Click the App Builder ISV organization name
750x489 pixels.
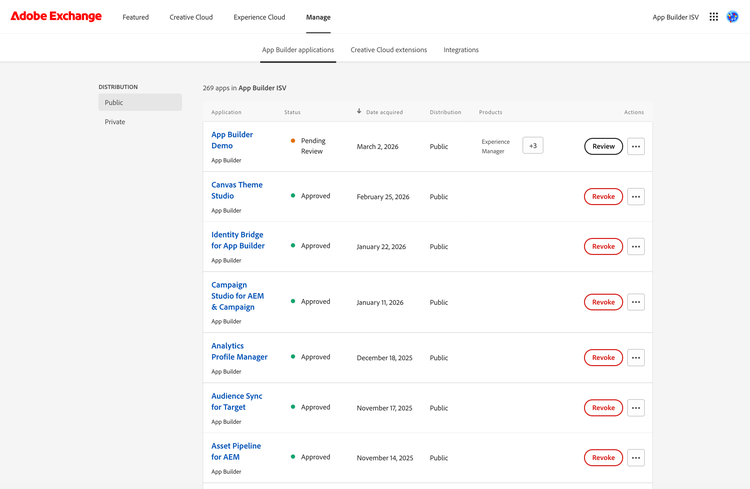click(x=675, y=17)
